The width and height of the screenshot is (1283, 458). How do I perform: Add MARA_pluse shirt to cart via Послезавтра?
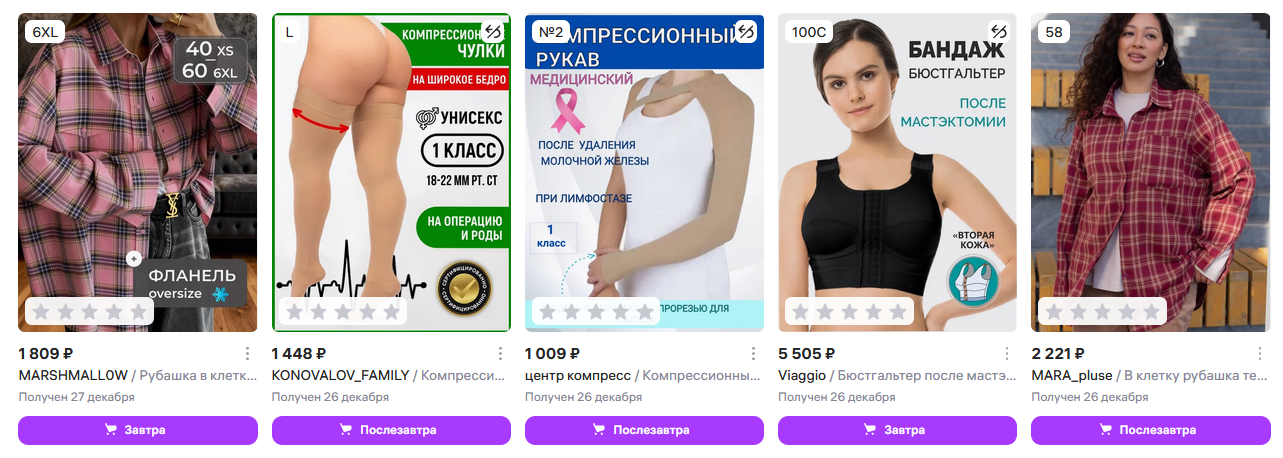[1150, 430]
